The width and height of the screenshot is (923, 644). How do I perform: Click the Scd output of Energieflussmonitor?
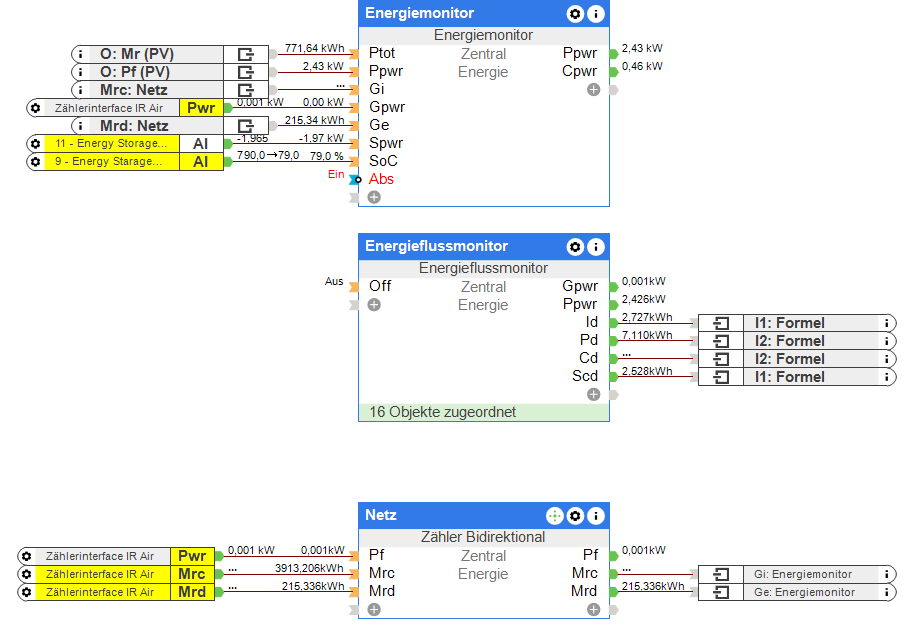coord(585,376)
